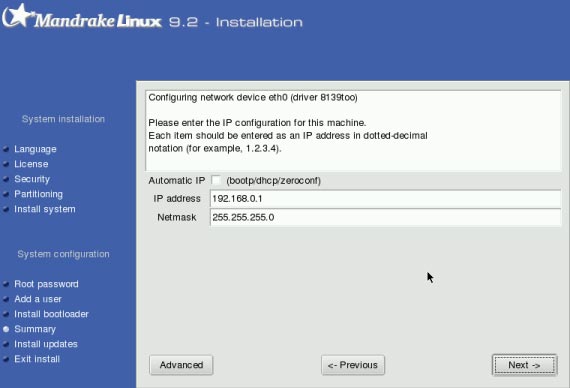
Task: Click the 'Netmask' label
Action: 177,217
